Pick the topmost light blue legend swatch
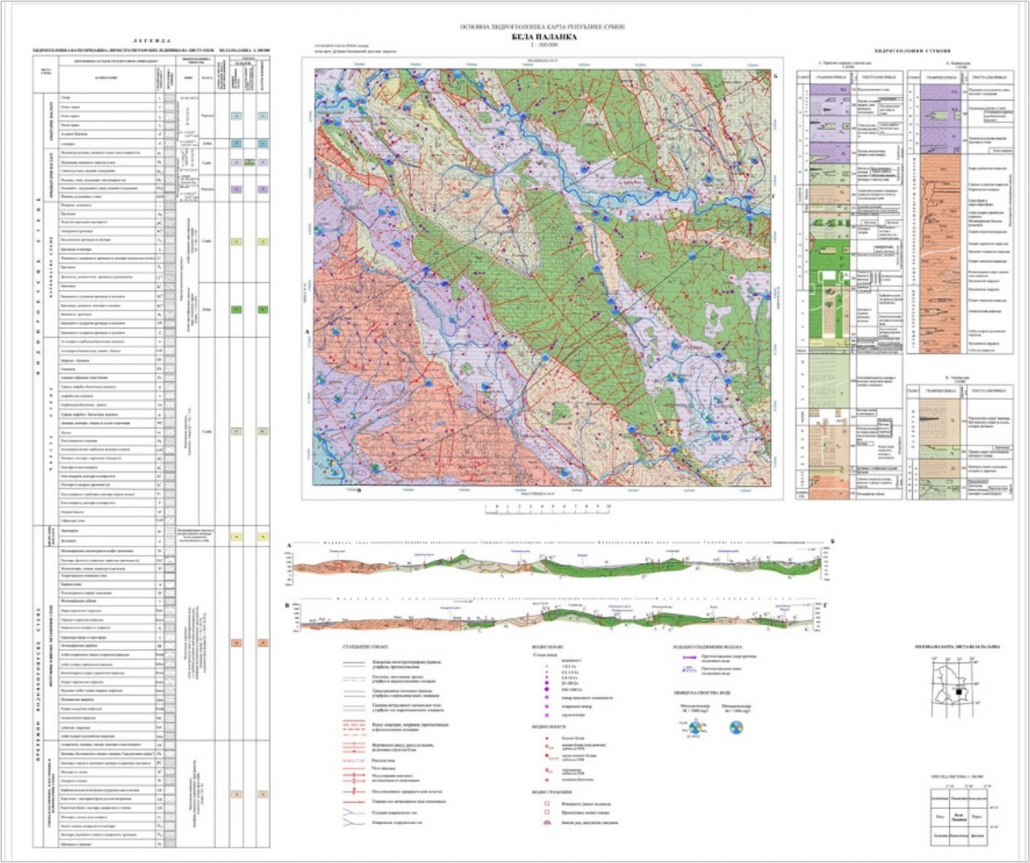The height and width of the screenshot is (863, 1030). tap(236, 116)
